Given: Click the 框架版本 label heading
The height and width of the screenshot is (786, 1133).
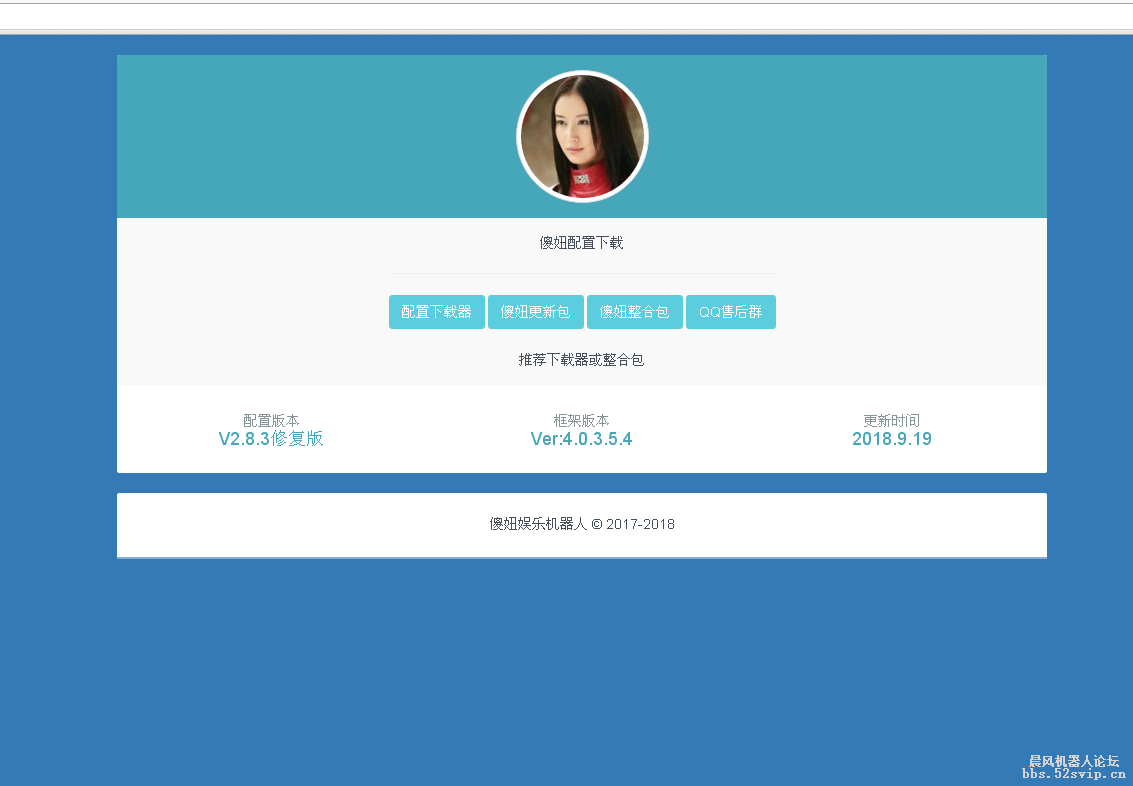Looking at the screenshot, I should (x=581, y=420).
